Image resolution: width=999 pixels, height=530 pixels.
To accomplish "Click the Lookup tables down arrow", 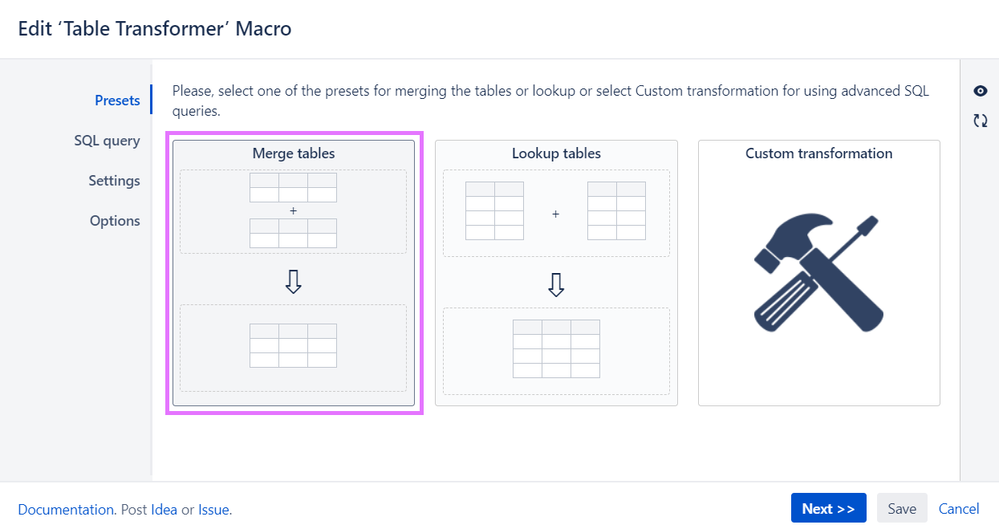I will 556,285.
